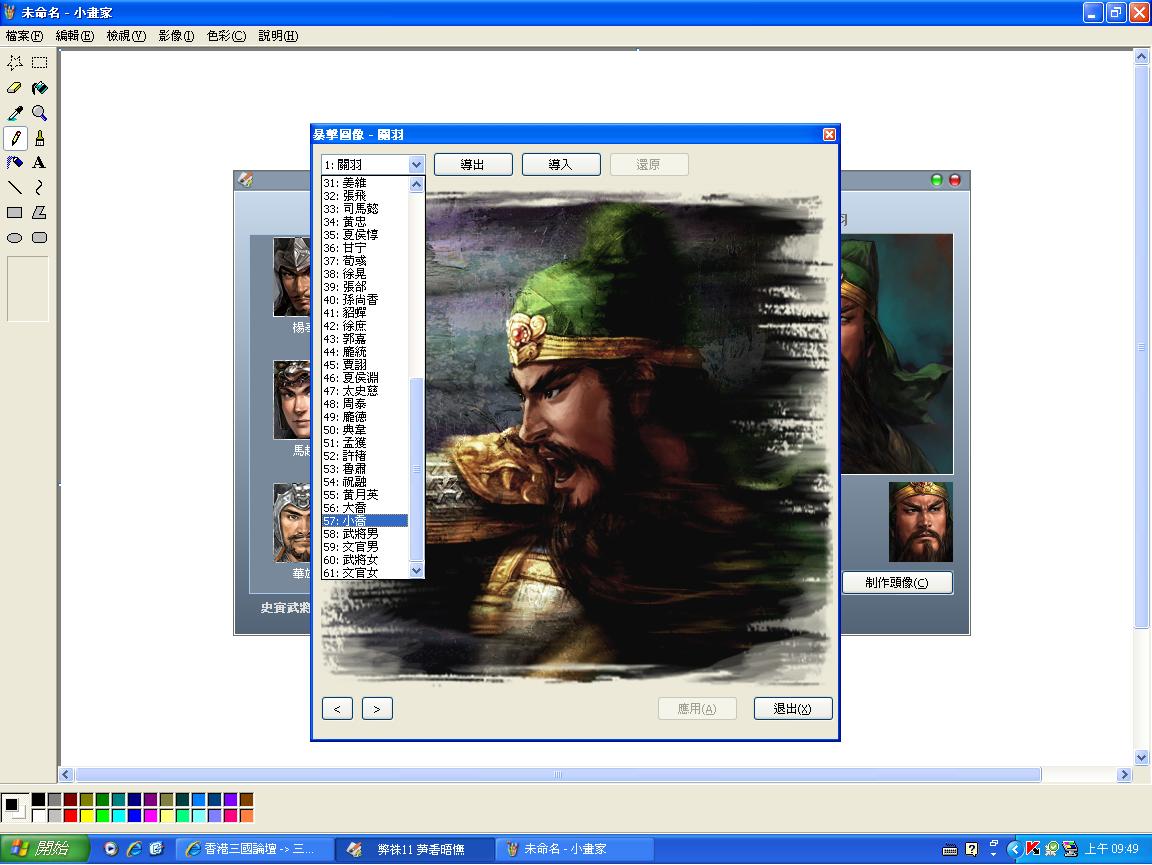Pick the Eraser tool
The width and height of the screenshot is (1152, 865).
(x=15, y=88)
